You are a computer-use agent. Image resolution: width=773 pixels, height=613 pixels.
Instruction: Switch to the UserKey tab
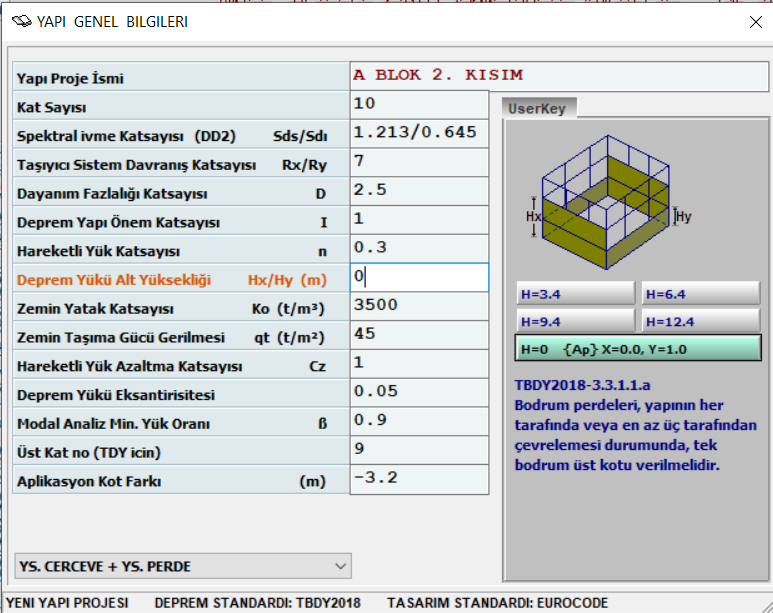[x=538, y=108]
